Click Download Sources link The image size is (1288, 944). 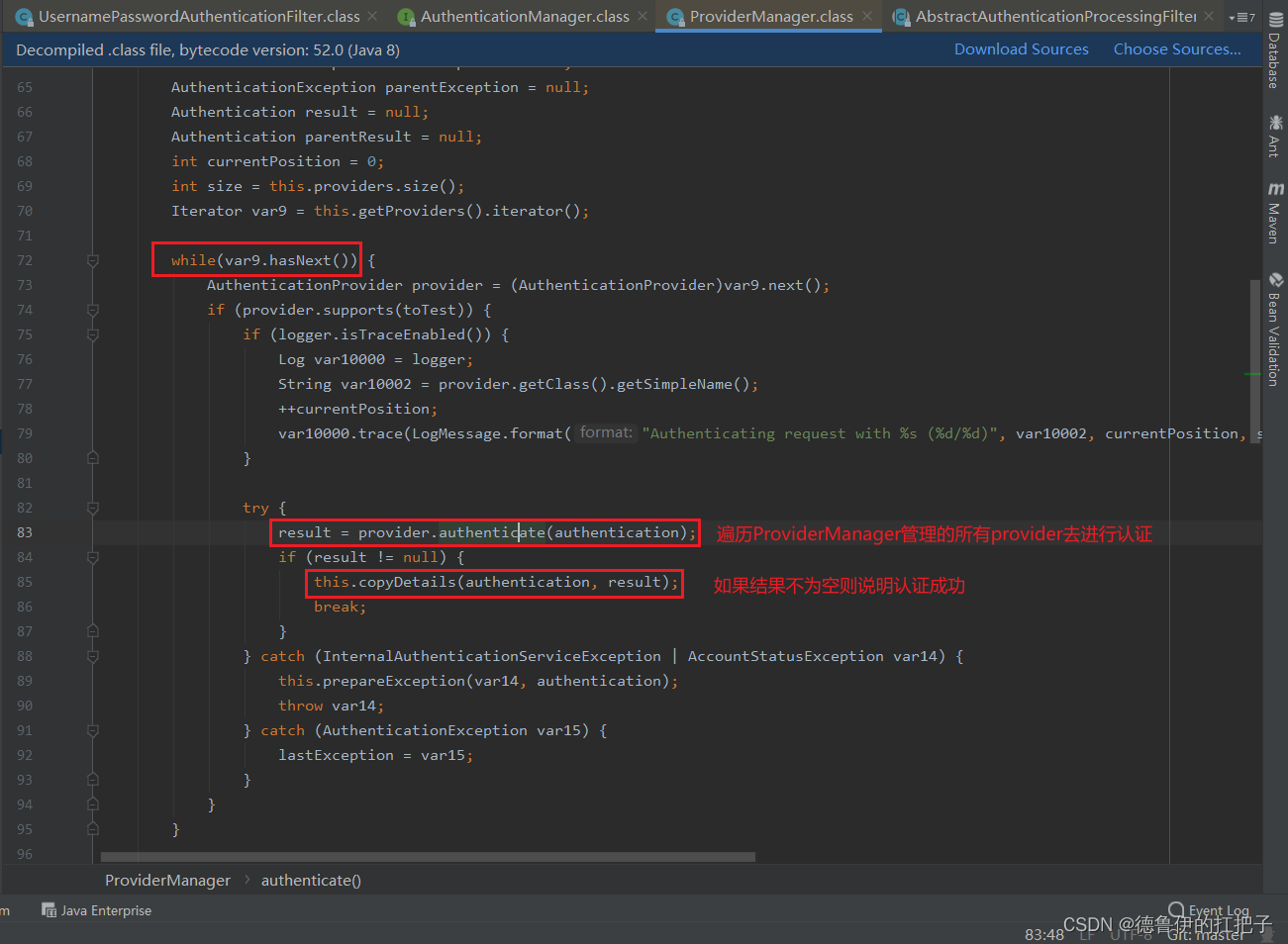(1021, 49)
